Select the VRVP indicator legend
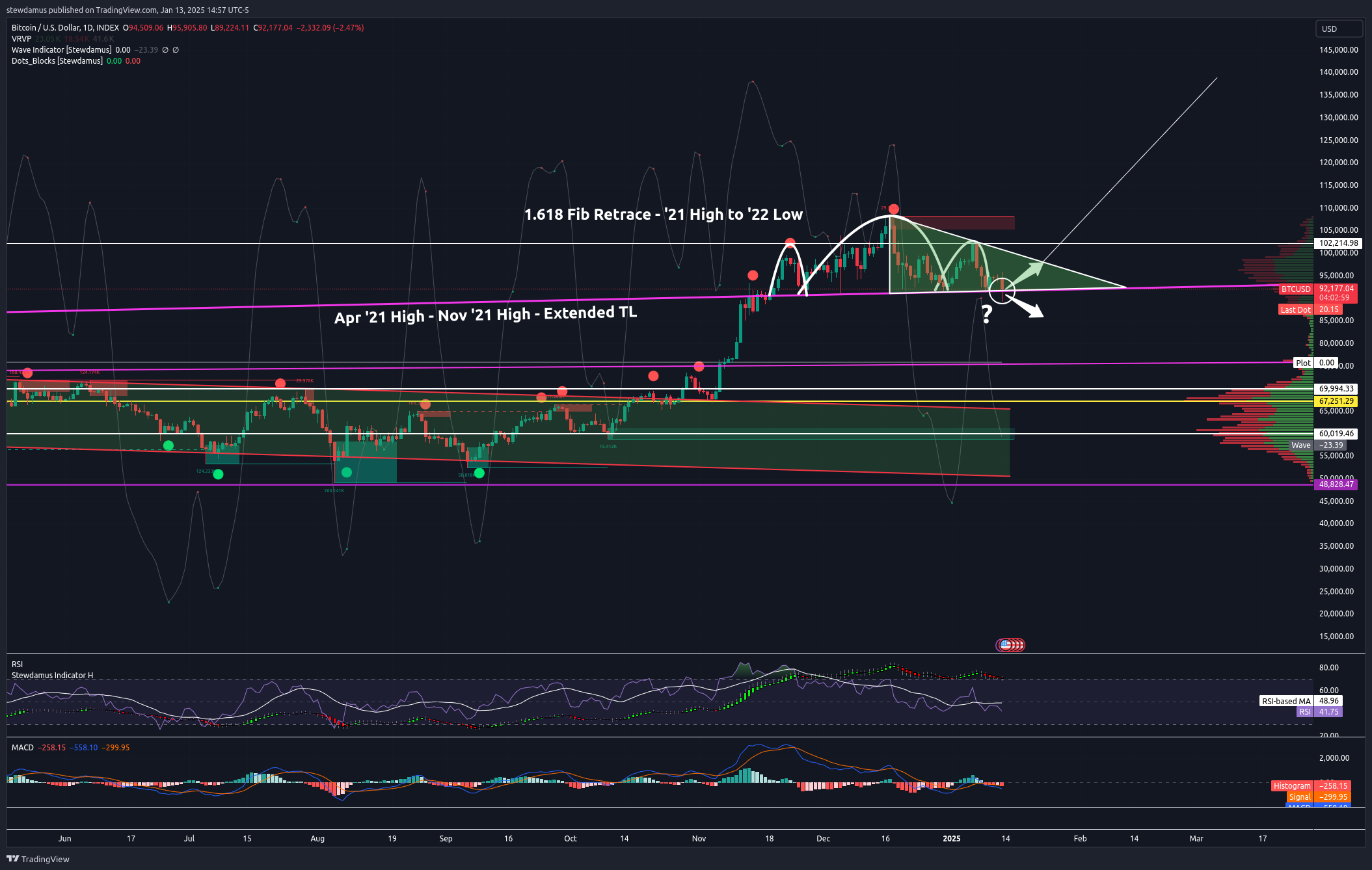This screenshot has width=1372, height=870. 21,39
